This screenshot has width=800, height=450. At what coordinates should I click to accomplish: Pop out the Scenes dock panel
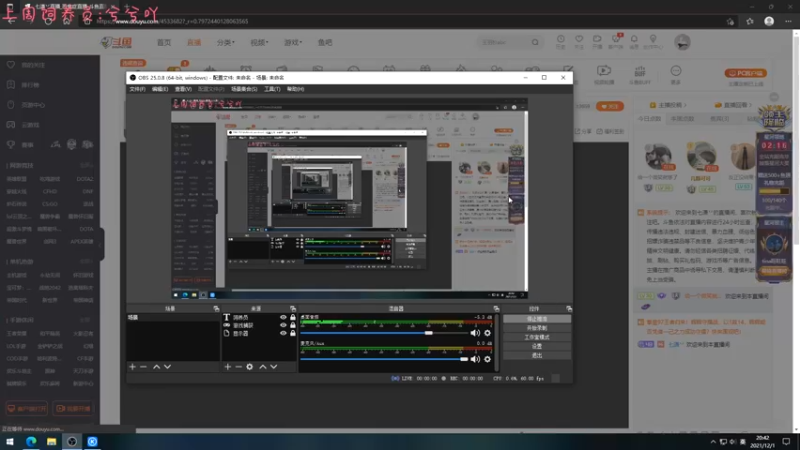click(x=216, y=309)
